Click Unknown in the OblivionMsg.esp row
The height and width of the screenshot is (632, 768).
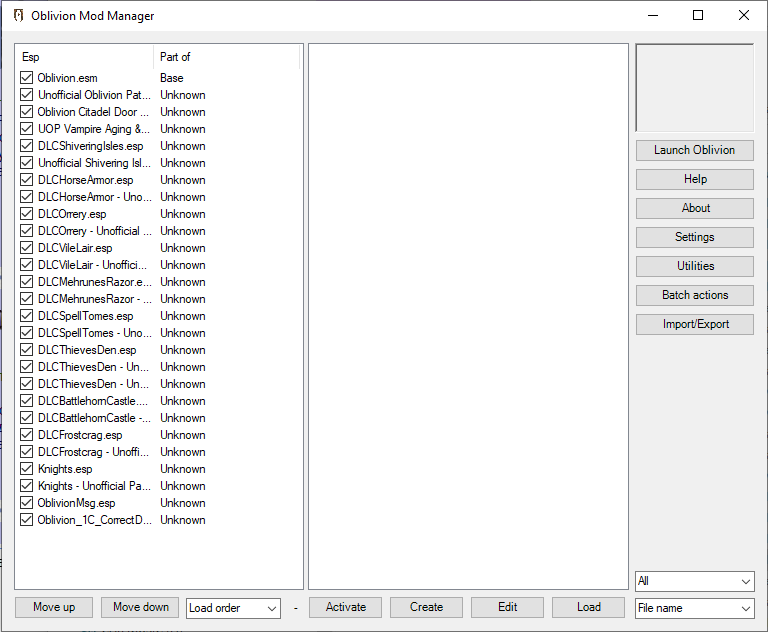click(x=183, y=503)
